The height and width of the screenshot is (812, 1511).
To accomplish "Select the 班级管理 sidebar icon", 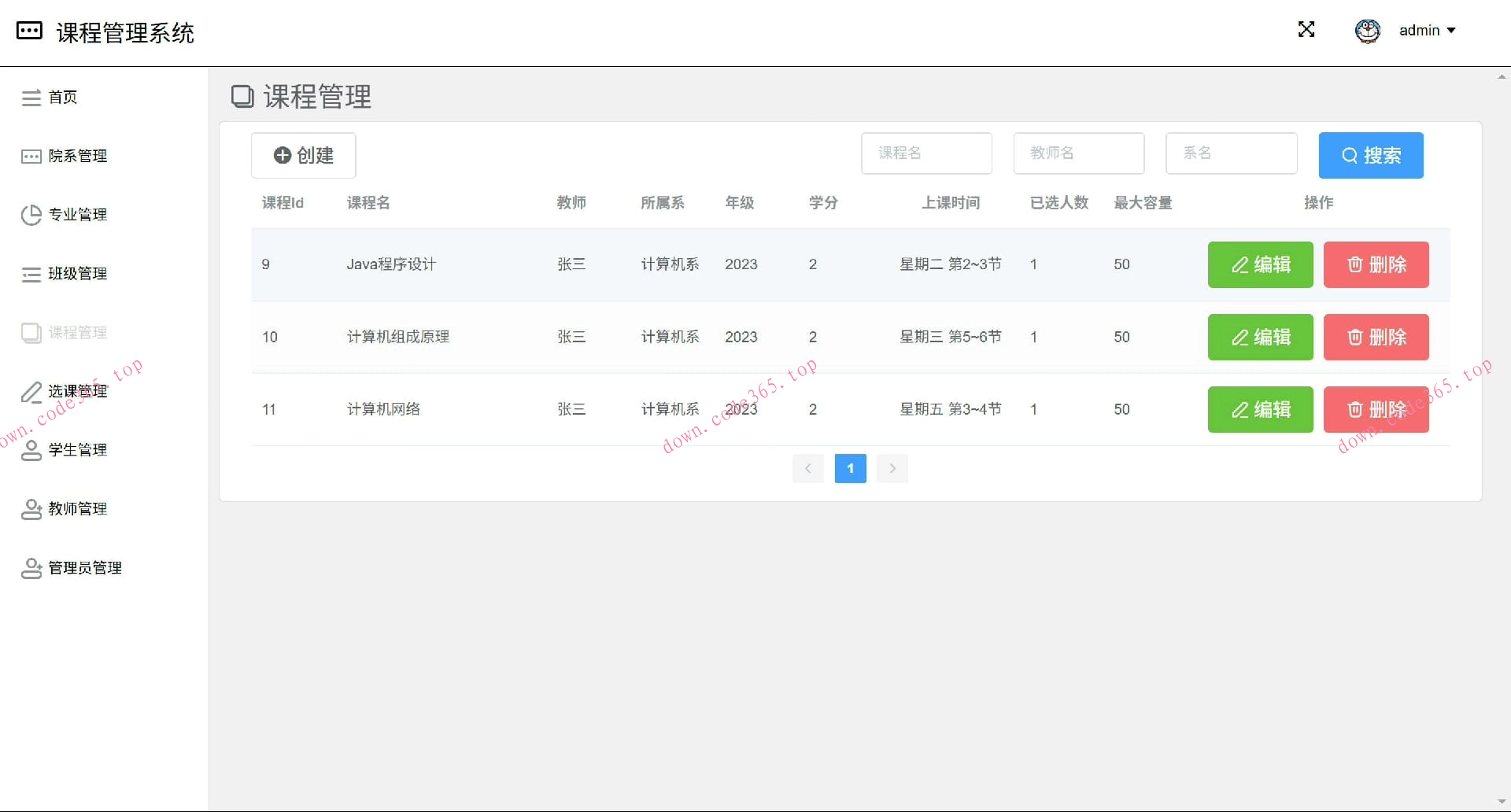I will [31, 273].
